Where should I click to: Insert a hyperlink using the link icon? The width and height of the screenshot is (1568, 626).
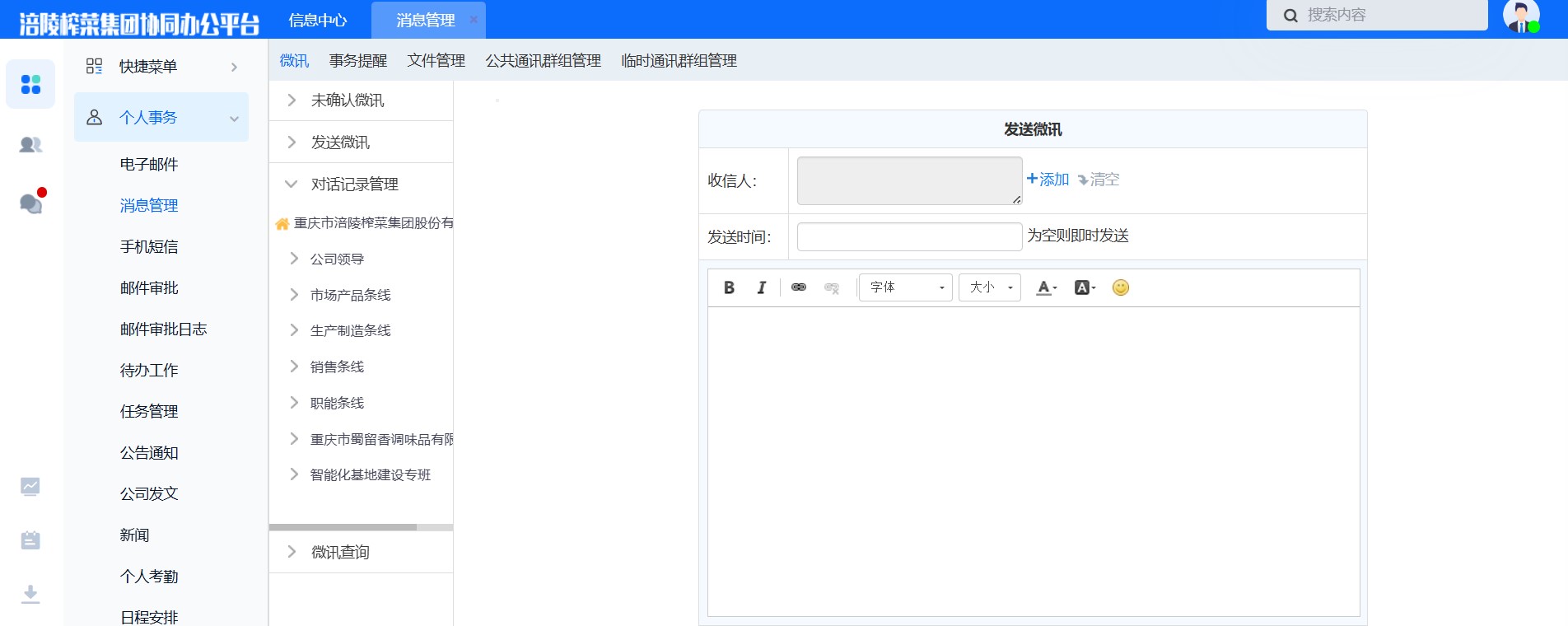799,287
